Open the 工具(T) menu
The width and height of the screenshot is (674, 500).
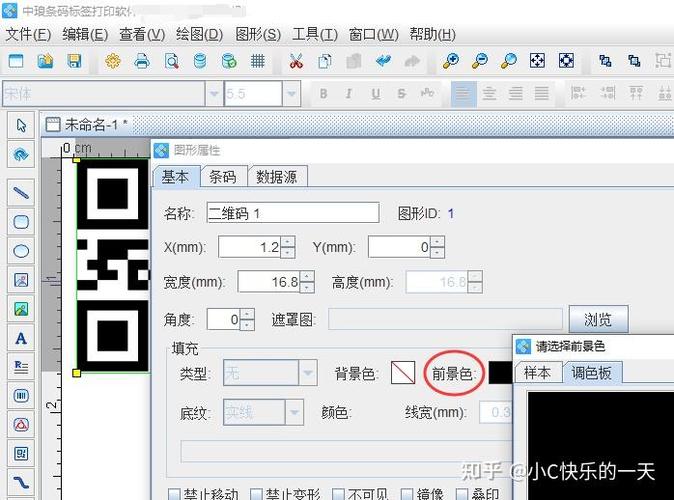pyautogui.click(x=315, y=34)
